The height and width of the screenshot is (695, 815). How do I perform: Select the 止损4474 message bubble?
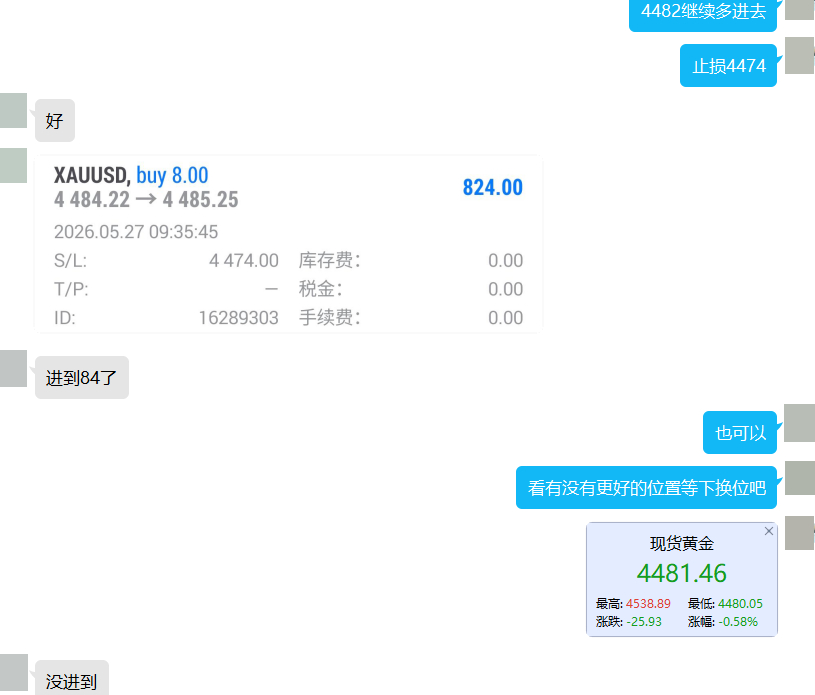pyautogui.click(x=728, y=65)
